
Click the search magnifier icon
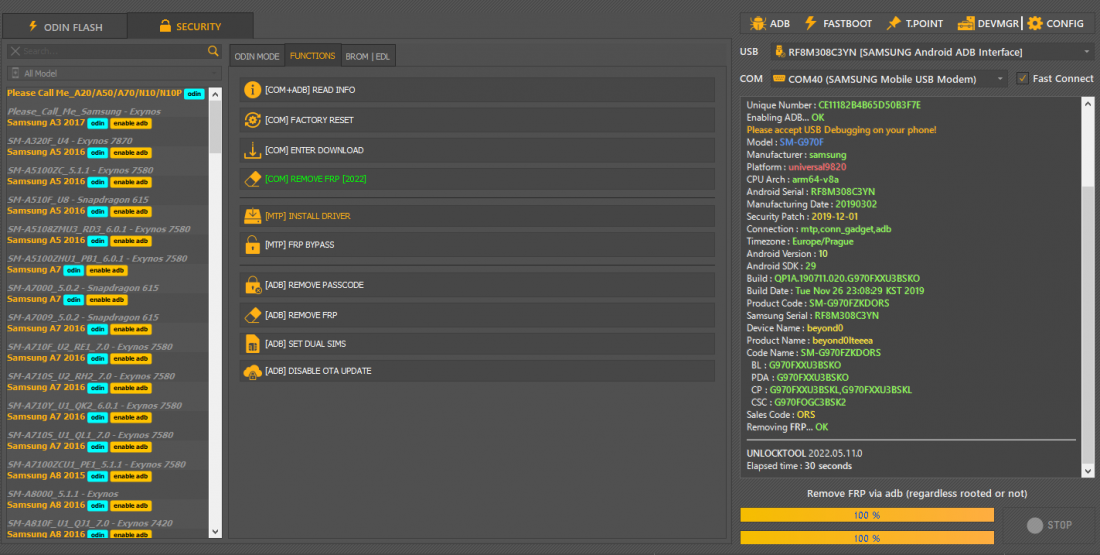pyautogui.click(x=213, y=51)
